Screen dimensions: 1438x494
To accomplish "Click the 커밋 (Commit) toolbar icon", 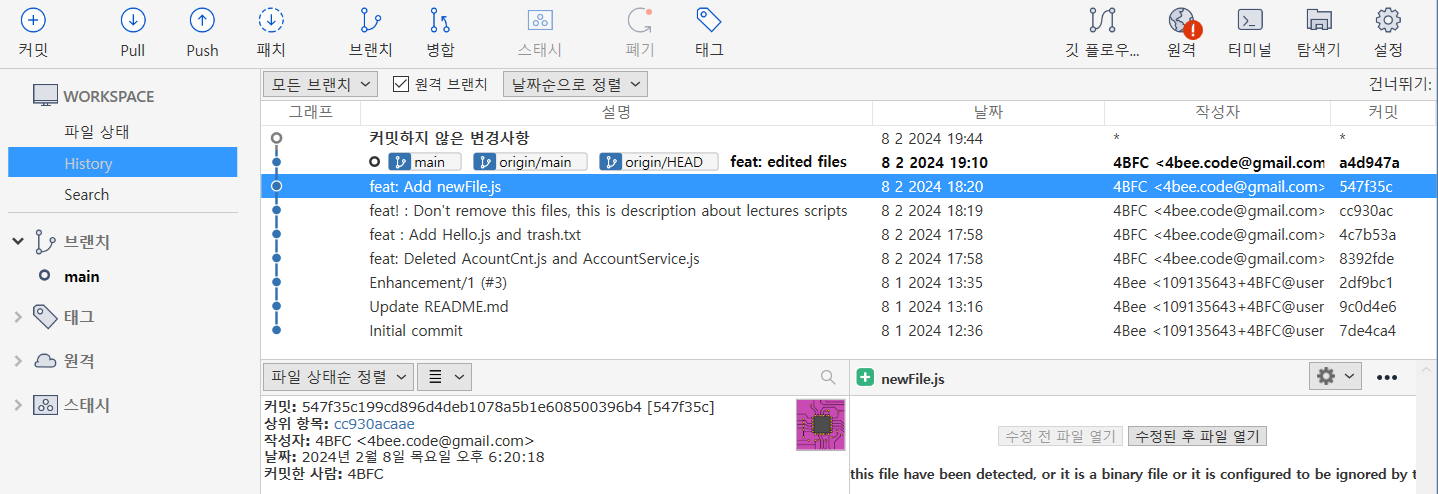I will (33, 20).
